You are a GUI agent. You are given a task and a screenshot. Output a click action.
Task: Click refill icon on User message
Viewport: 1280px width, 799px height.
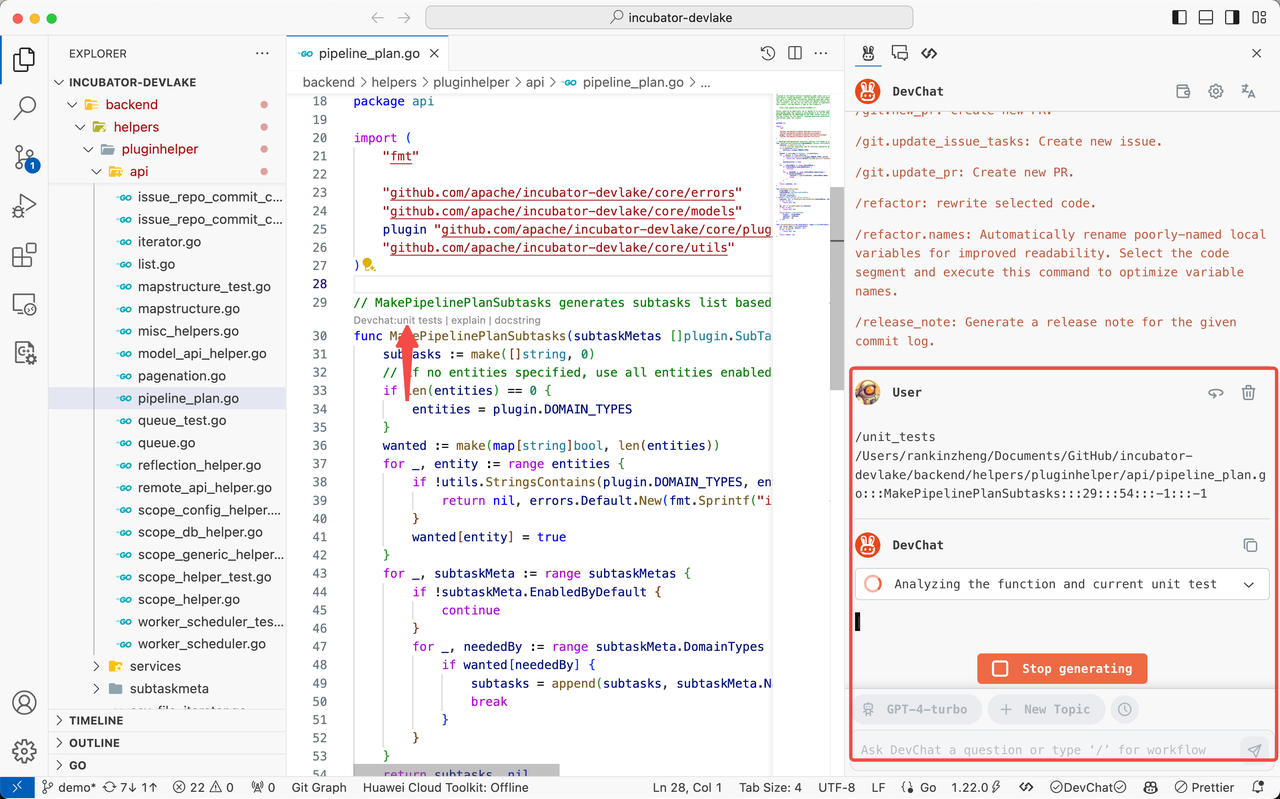click(1216, 393)
